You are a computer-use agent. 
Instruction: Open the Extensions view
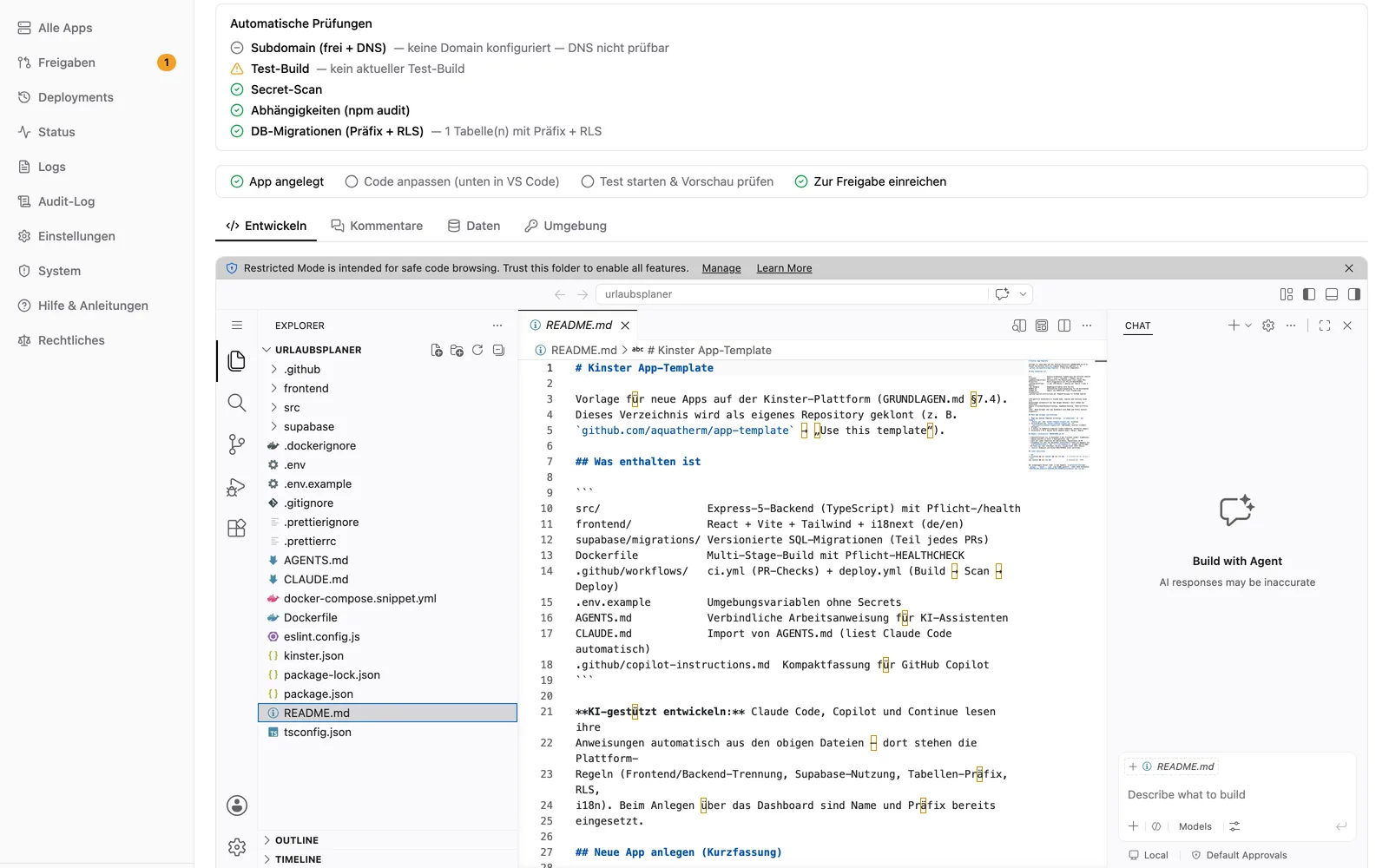tap(236, 529)
